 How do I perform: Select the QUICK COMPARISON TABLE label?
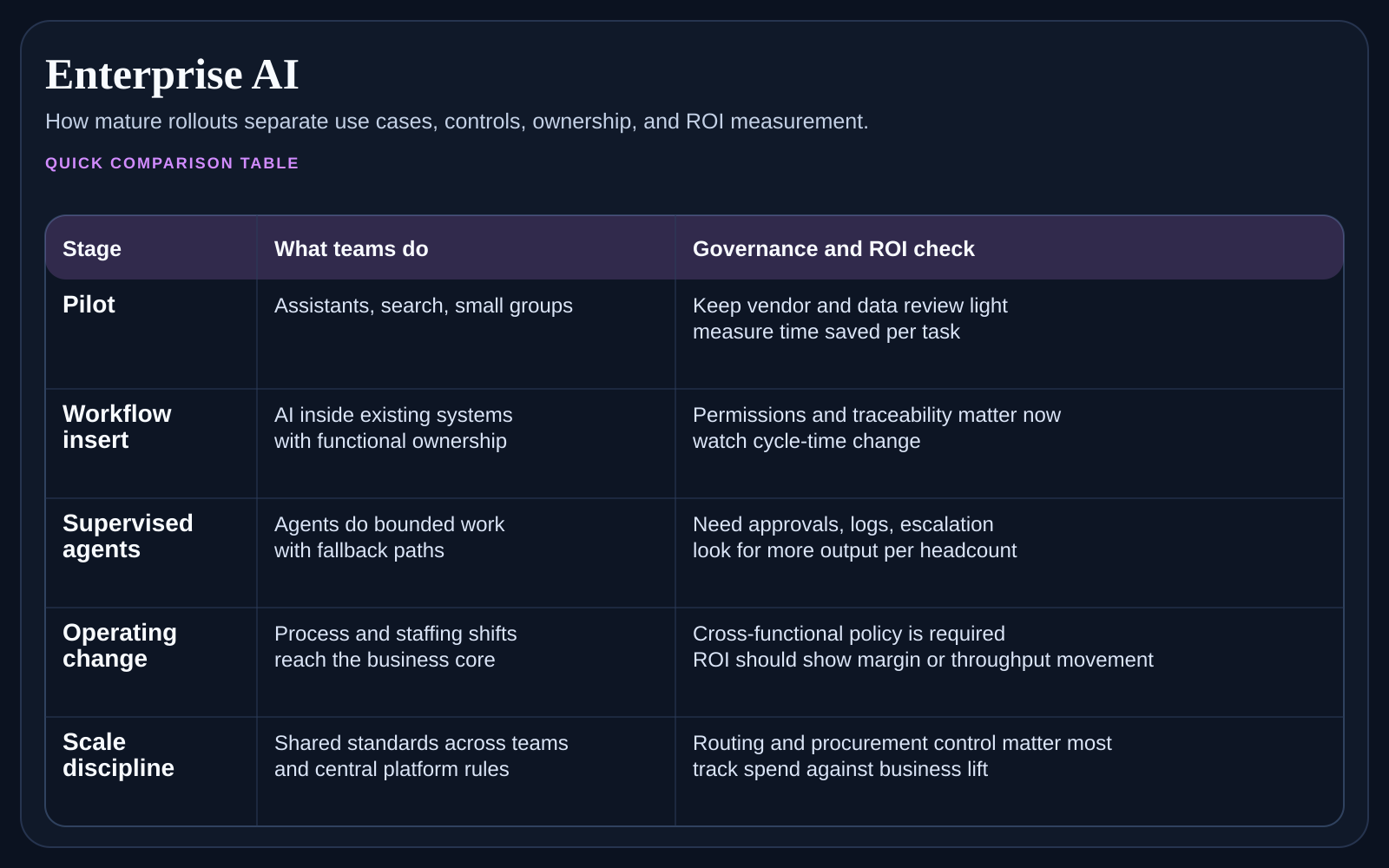[171, 162]
